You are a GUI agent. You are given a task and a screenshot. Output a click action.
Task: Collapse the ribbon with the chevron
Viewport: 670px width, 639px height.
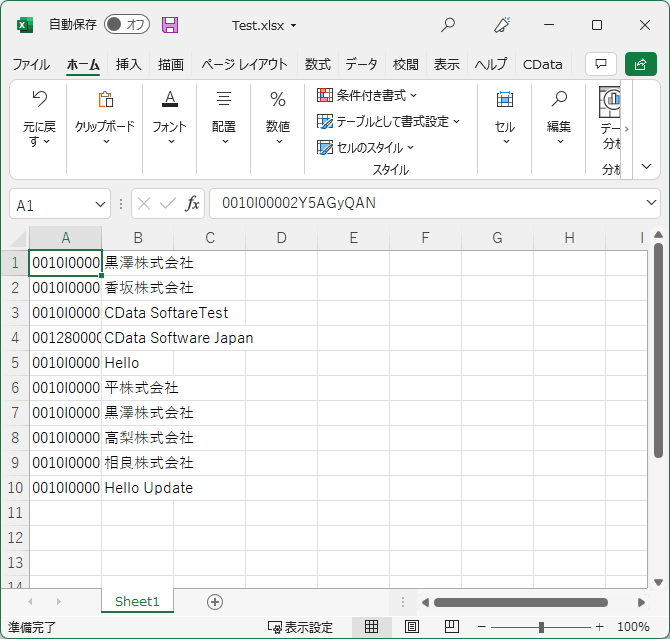[646, 166]
